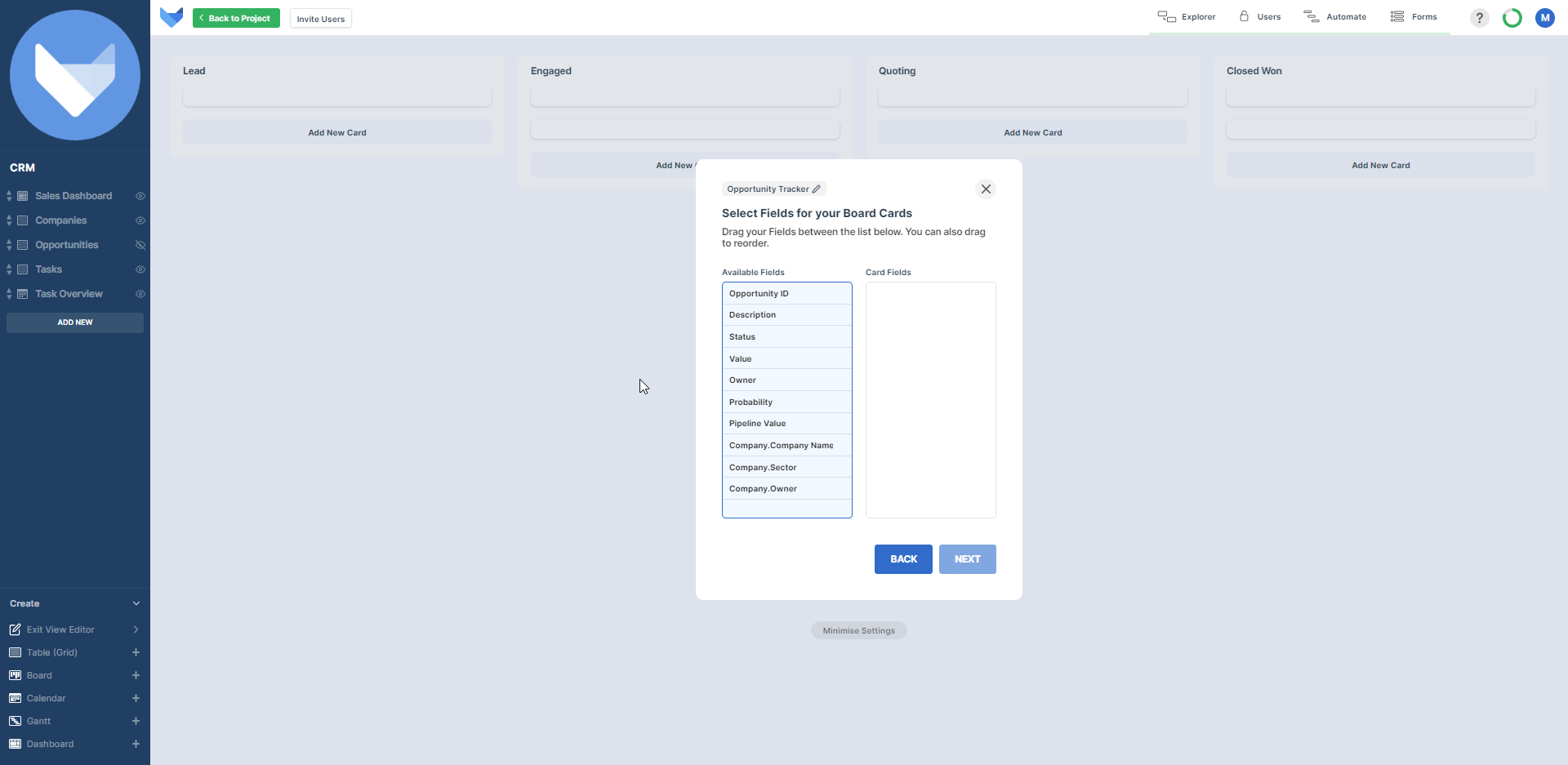Click the reorder handle for Task Overview
Screen dimensions: 1568x765
click(x=9, y=294)
